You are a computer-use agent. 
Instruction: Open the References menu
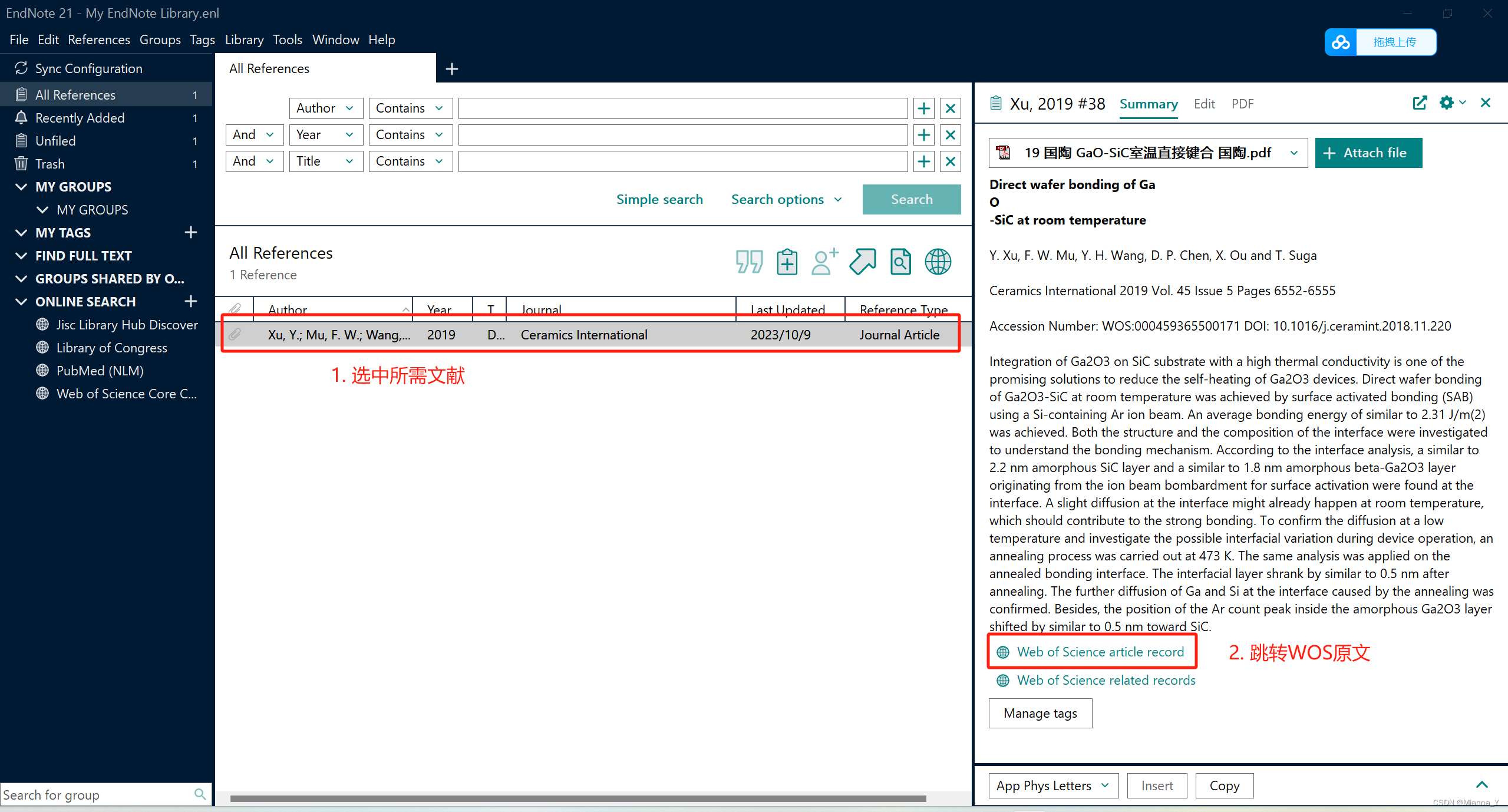tap(98, 39)
